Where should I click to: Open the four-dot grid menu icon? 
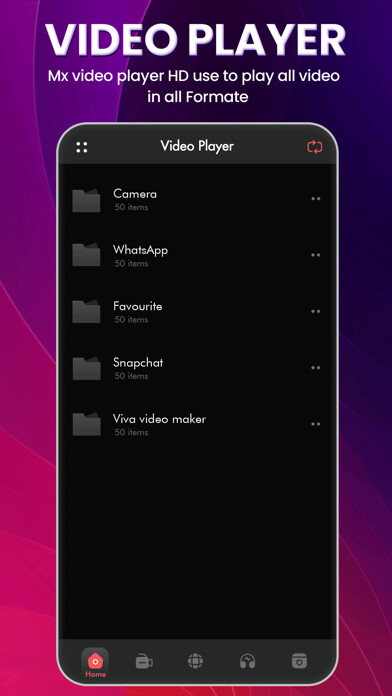82,147
